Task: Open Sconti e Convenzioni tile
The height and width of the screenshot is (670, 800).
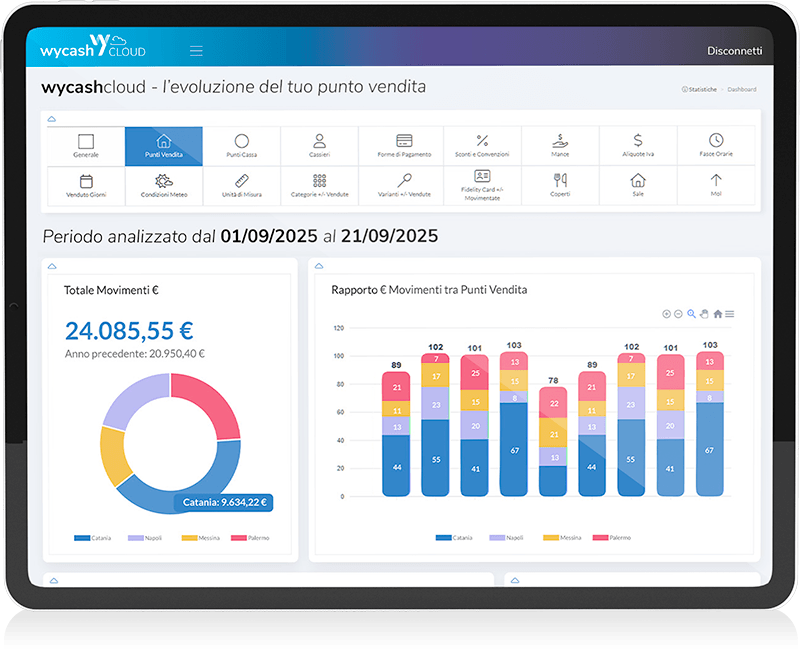Action: (x=482, y=146)
